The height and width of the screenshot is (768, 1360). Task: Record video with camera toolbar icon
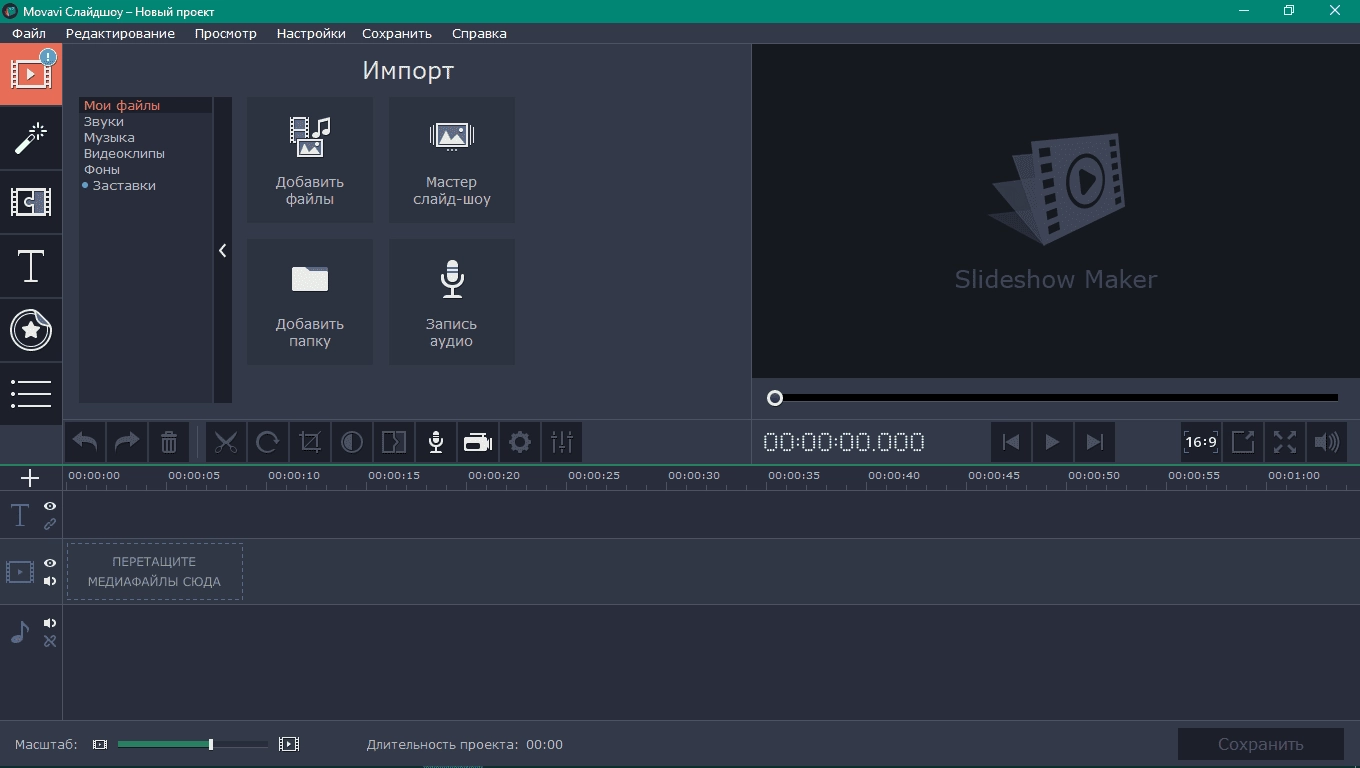(x=478, y=442)
